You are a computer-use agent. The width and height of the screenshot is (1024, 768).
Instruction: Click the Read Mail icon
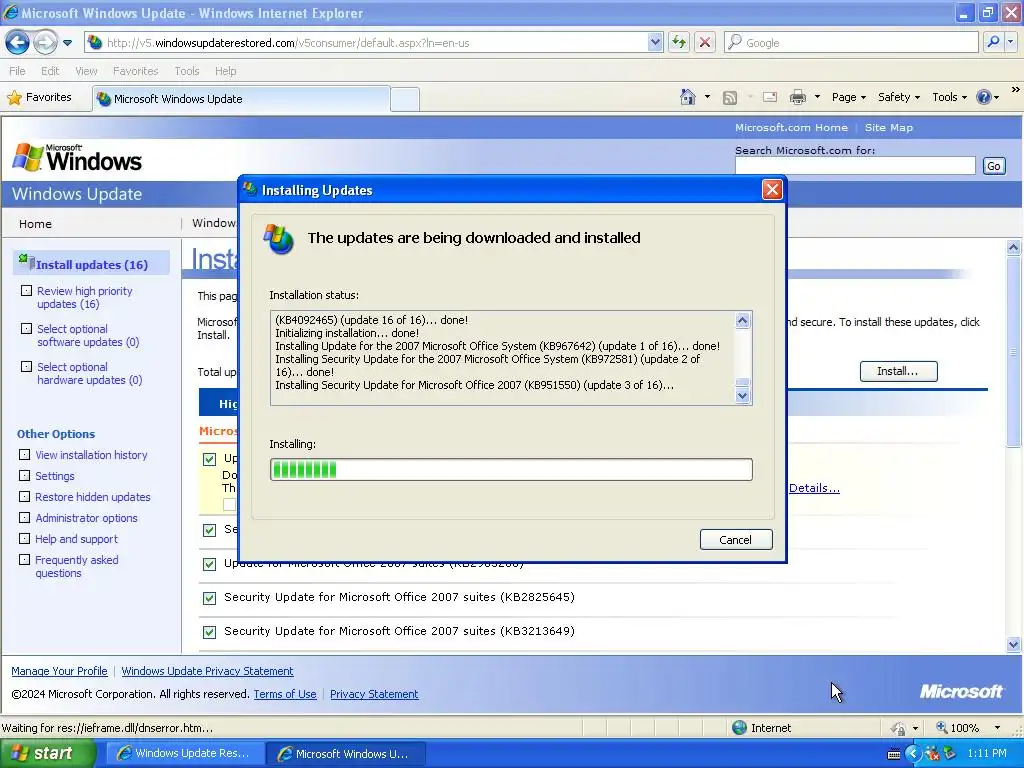(x=770, y=97)
